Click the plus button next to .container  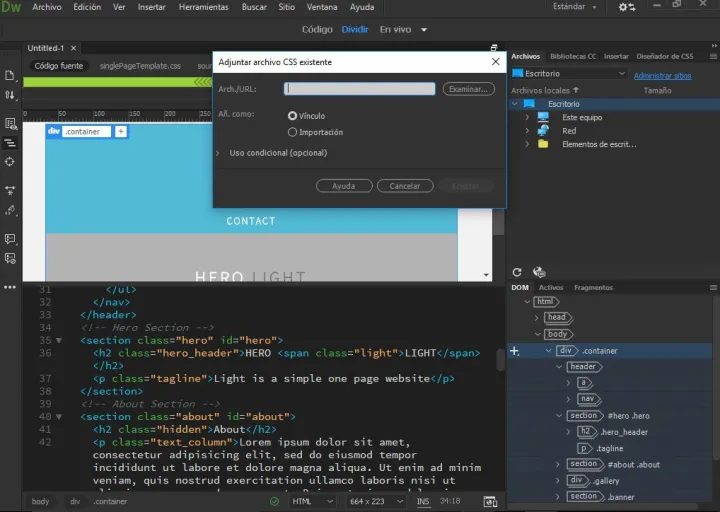click(121, 131)
